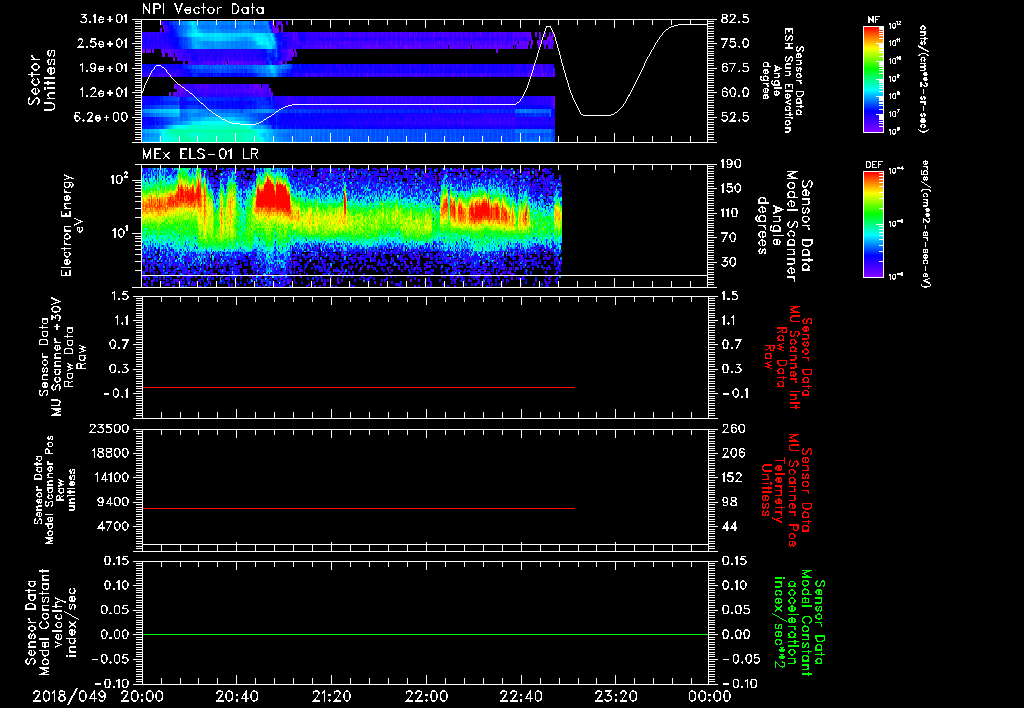Click the red line in the MU Scanner +30V panel

point(358,388)
